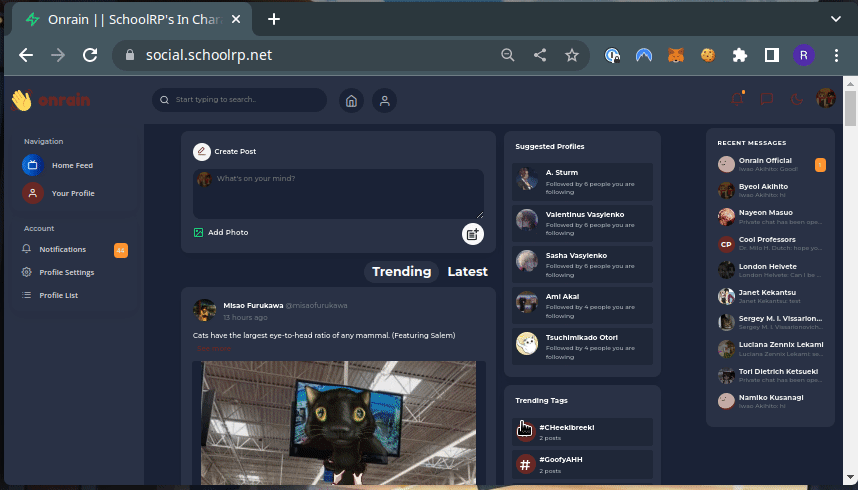The image size is (858, 490).
Task: Open Profile Settings
Action: [58, 272]
